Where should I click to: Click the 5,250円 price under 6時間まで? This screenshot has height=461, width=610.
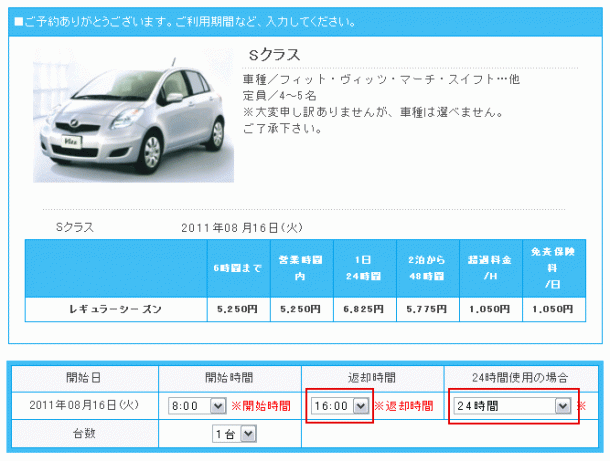coord(238,310)
